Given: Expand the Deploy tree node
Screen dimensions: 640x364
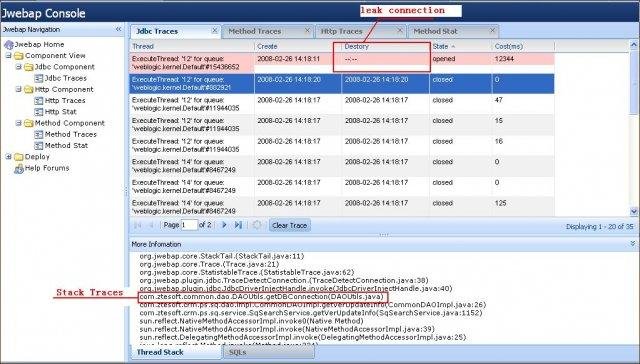Looking at the screenshot, I should [x=8, y=157].
